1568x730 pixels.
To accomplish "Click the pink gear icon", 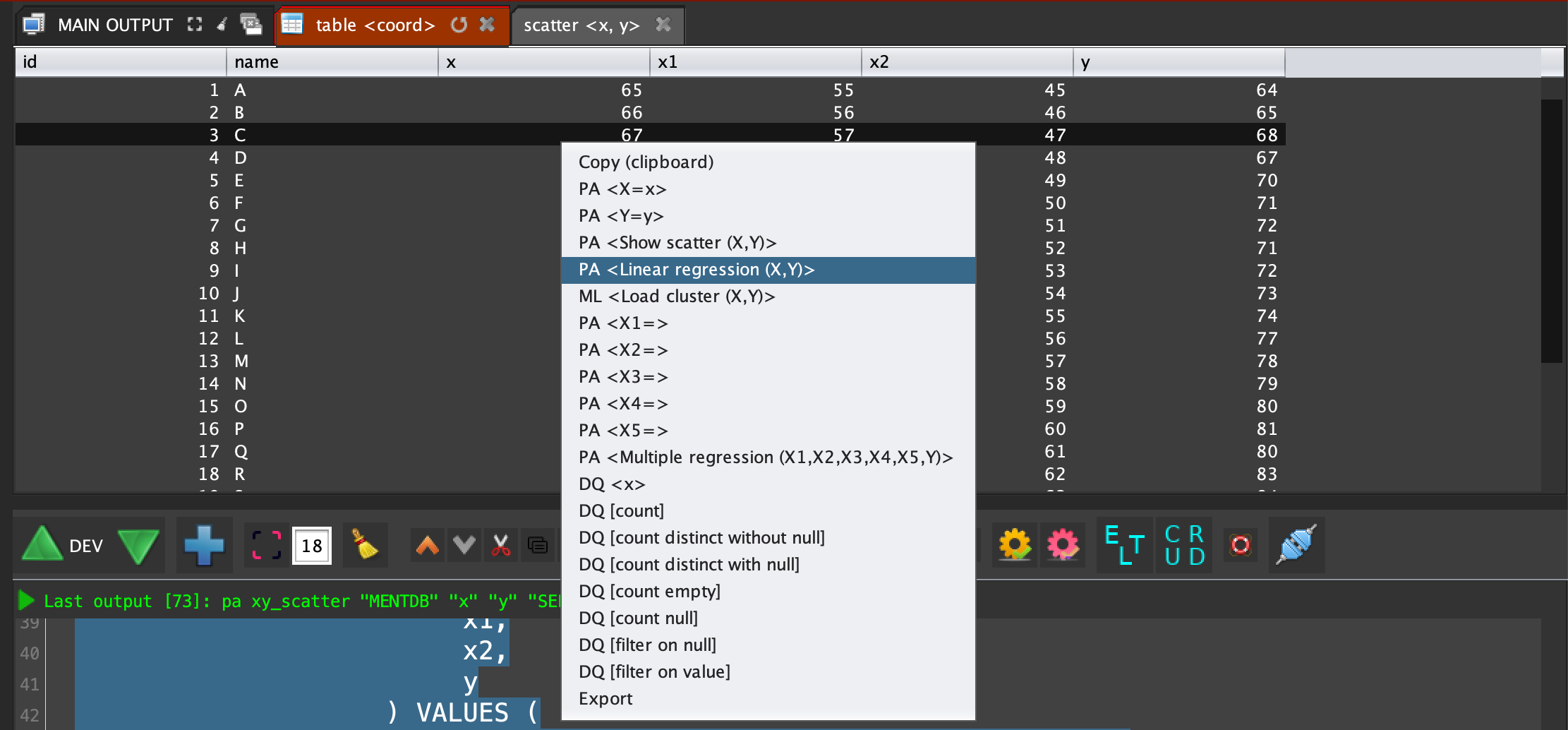I will click(1063, 545).
